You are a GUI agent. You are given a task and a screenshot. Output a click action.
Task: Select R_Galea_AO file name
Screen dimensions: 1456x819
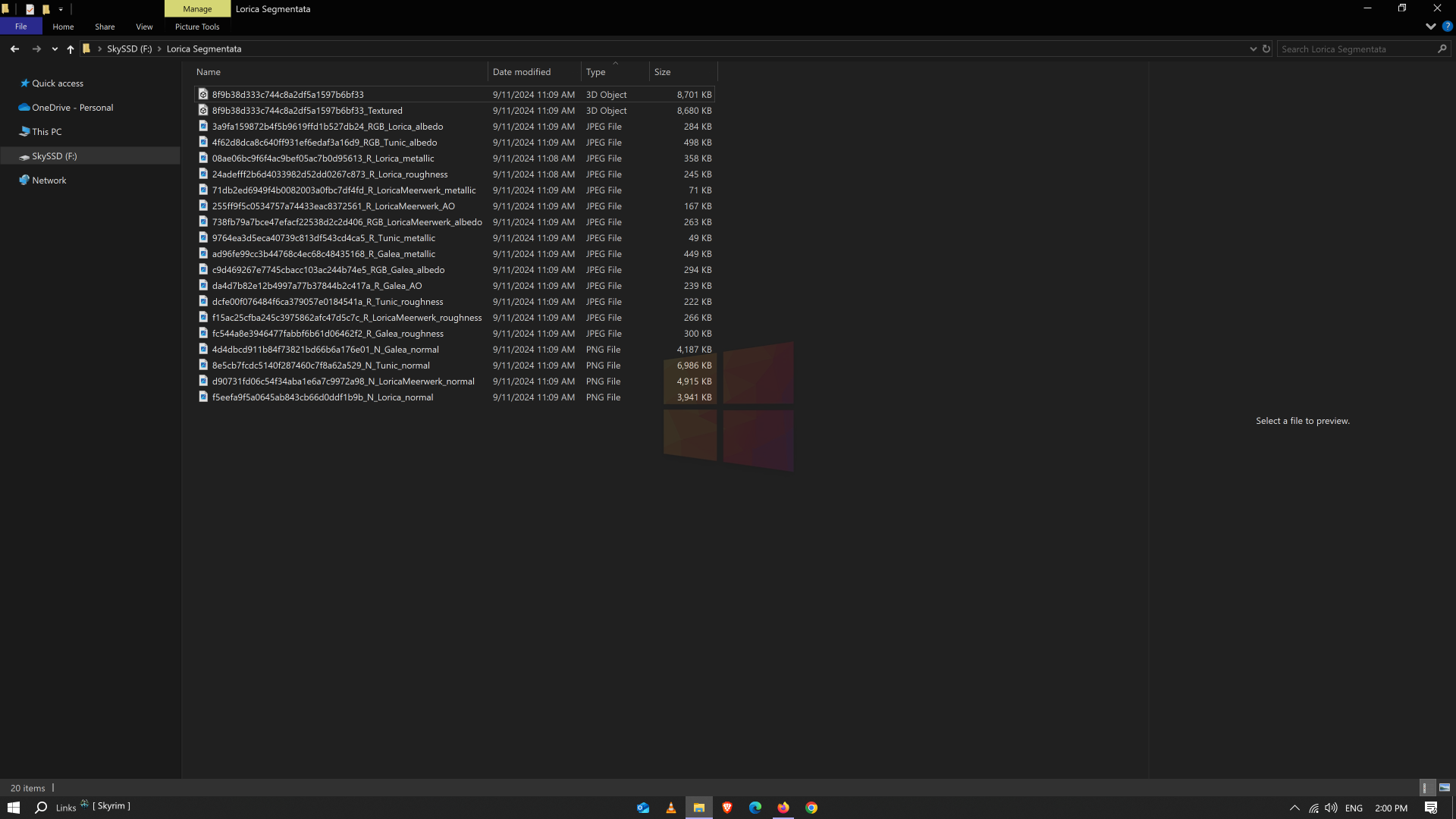317,286
